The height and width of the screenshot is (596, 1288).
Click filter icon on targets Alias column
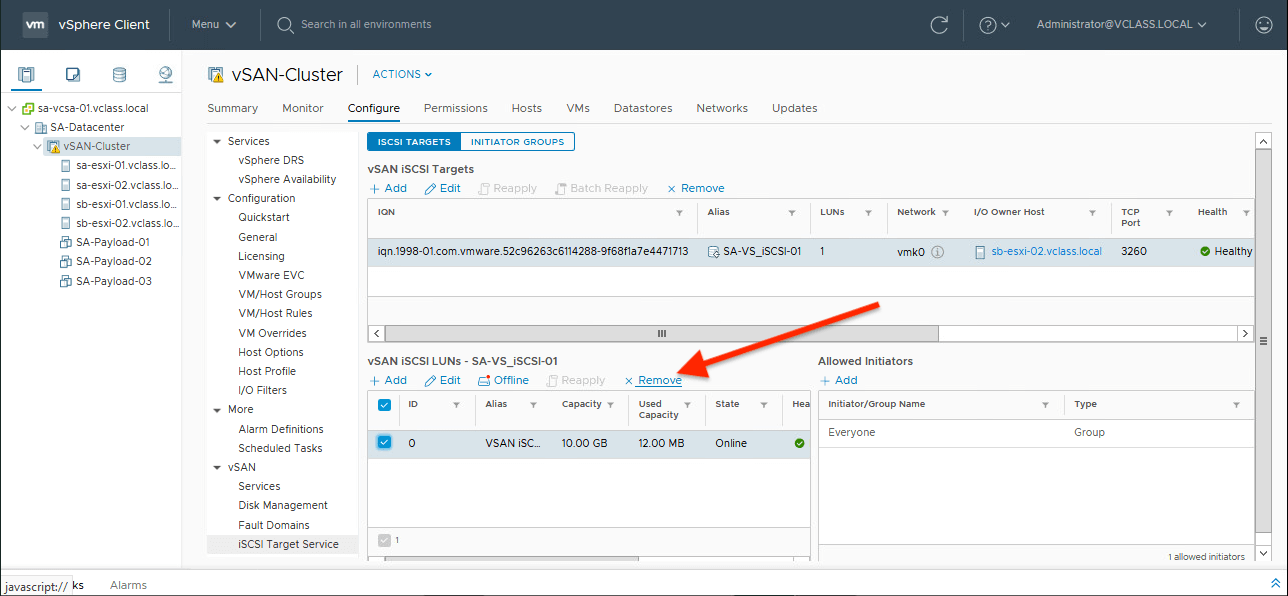pyautogui.click(x=791, y=213)
